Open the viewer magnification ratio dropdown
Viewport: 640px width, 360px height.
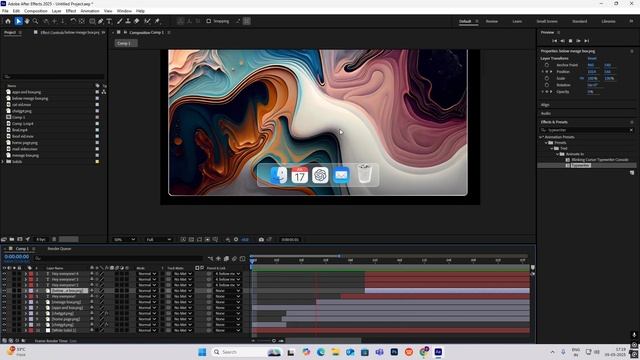124,240
